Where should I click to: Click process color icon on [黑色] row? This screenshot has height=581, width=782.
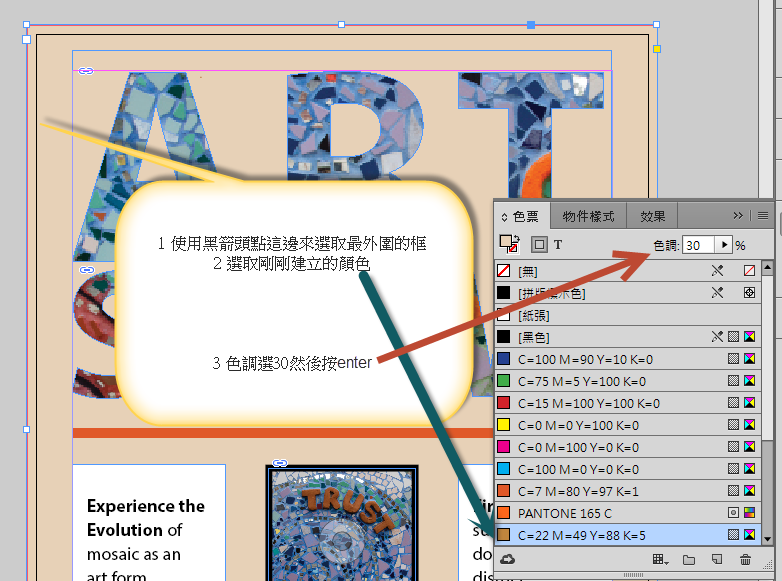click(x=733, y=336)
